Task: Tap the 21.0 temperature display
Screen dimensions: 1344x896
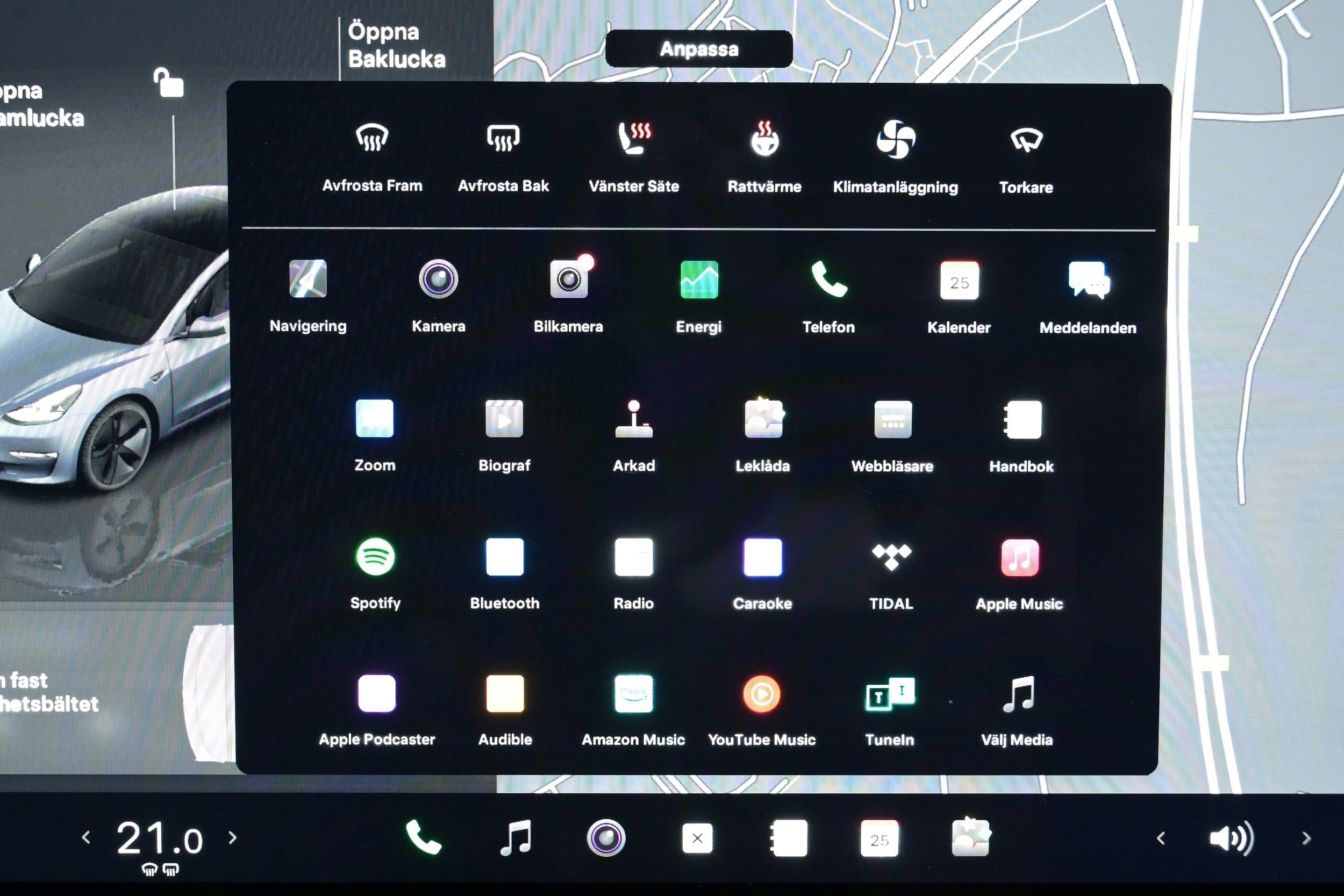Action: (160, 839)
